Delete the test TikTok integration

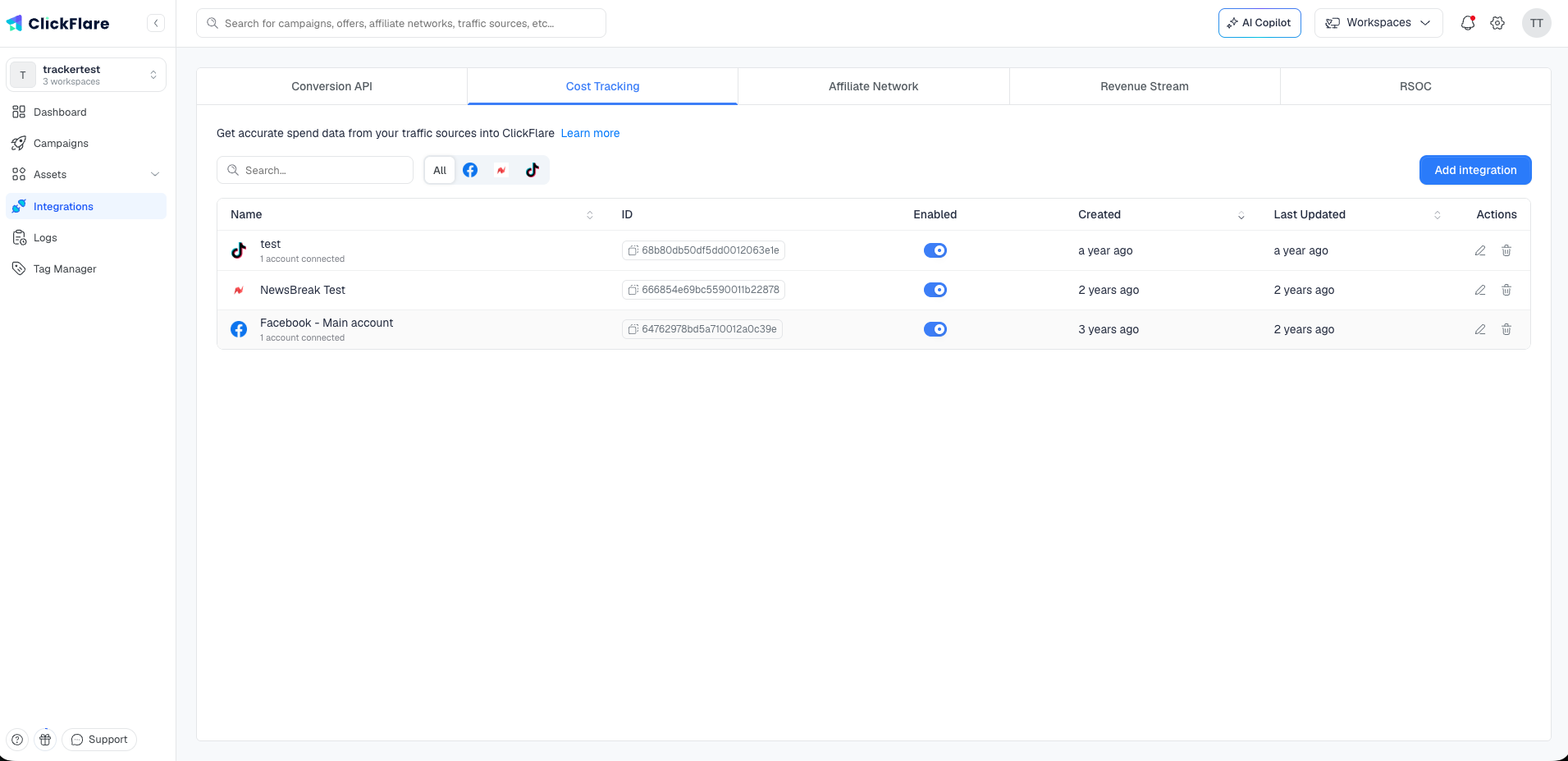[x=1506, y=250]
